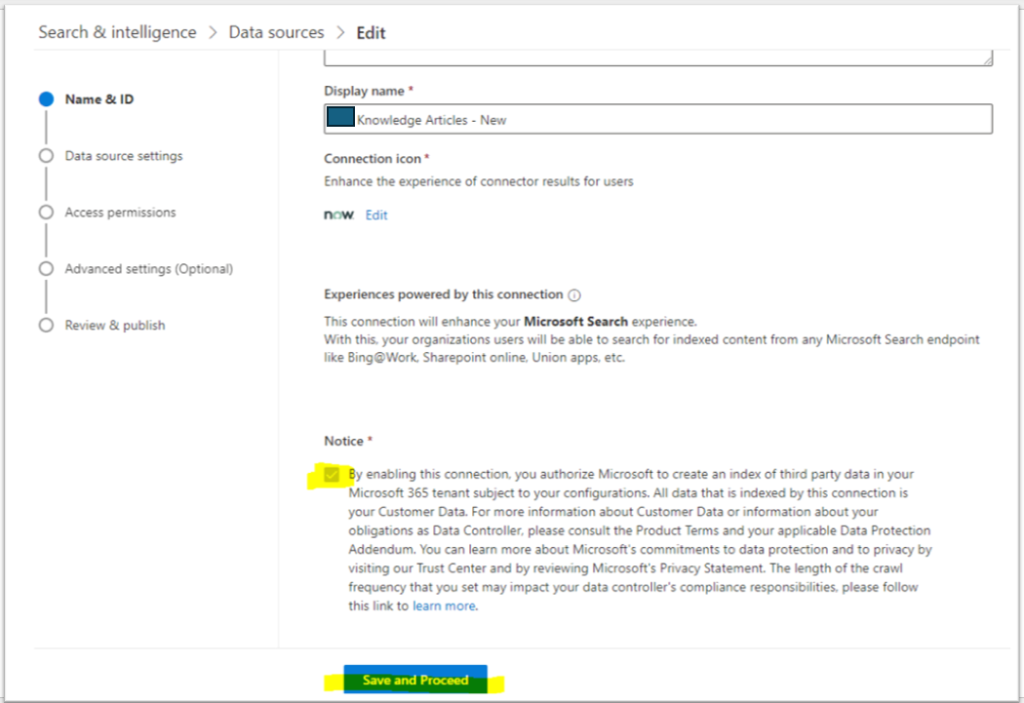Click the ServiceNow "now" connection icon
Viewport: 1024px width, 703px height.
(x=337, y=214)
